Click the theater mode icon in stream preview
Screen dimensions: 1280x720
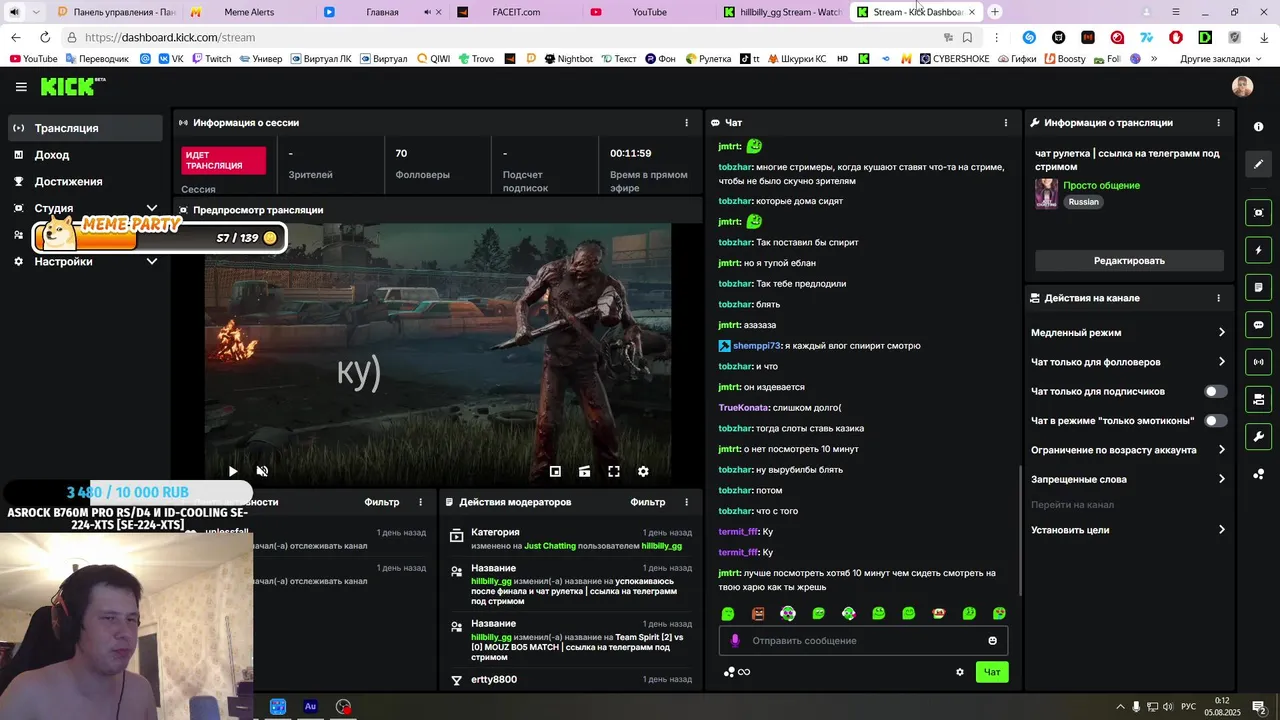(585, 471)
